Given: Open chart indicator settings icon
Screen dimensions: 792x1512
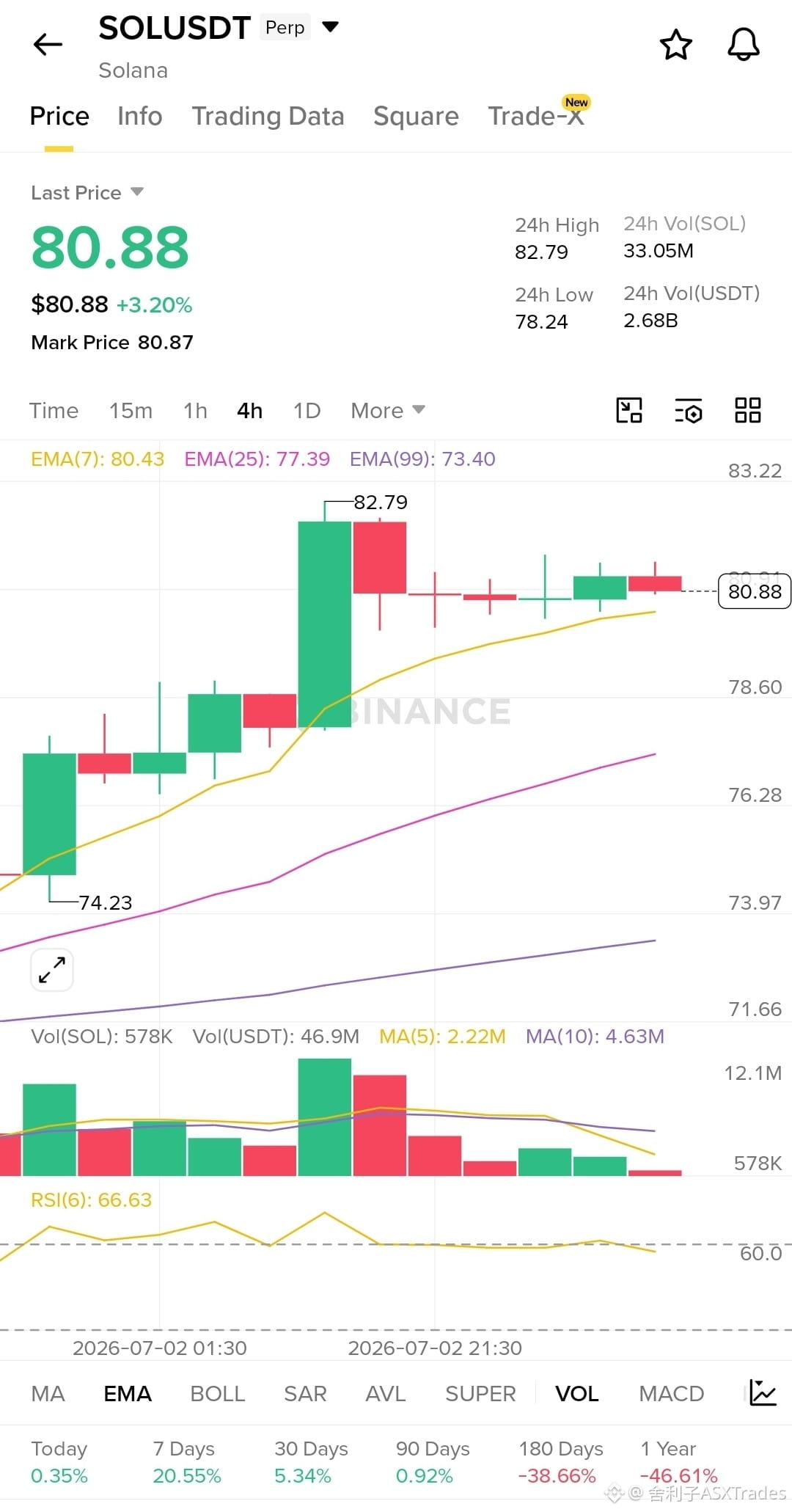Looking at the screenshot, I should coord(688,411).
